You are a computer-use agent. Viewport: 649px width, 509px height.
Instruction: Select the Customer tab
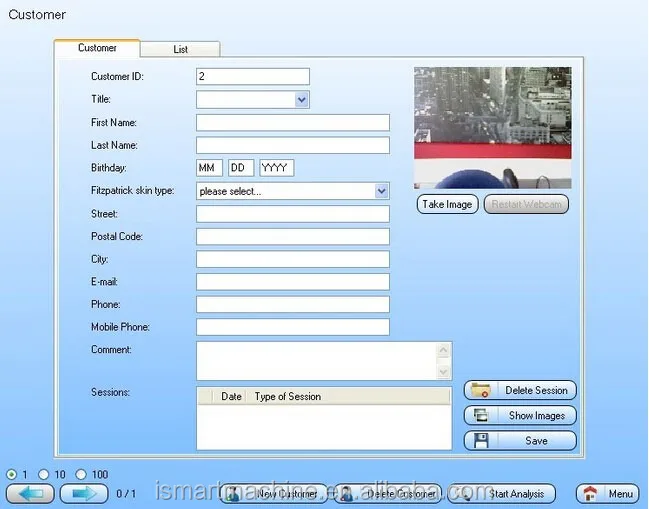[x=97, y=48]
